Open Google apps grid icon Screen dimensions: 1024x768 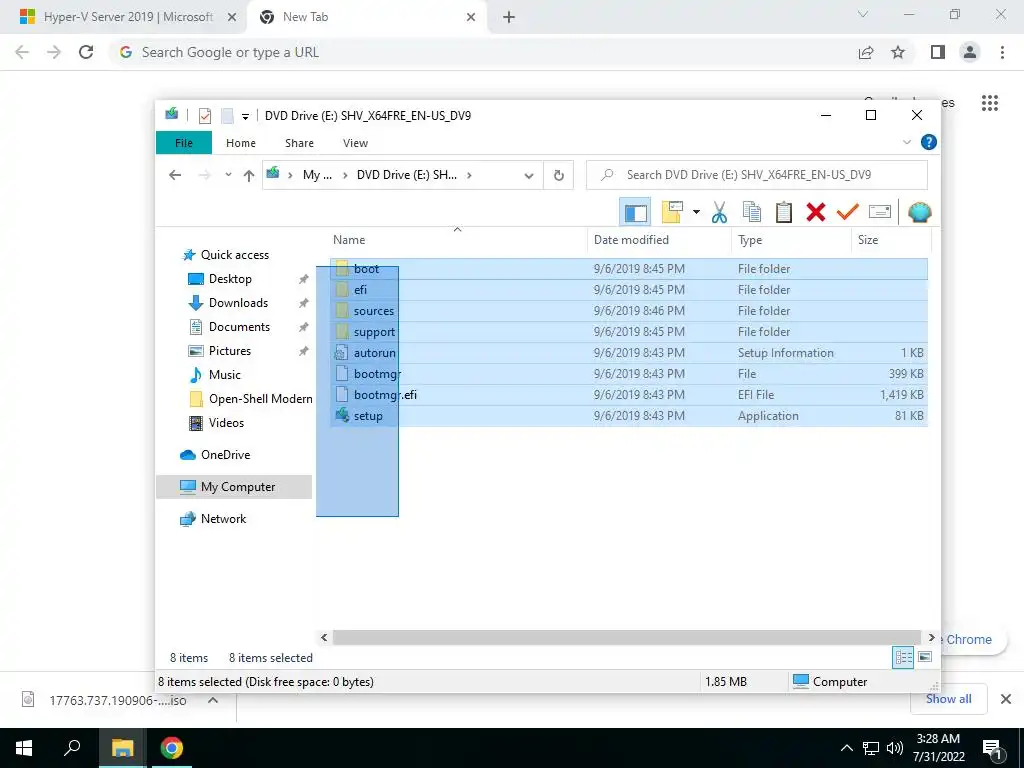[x=989, y=103]
